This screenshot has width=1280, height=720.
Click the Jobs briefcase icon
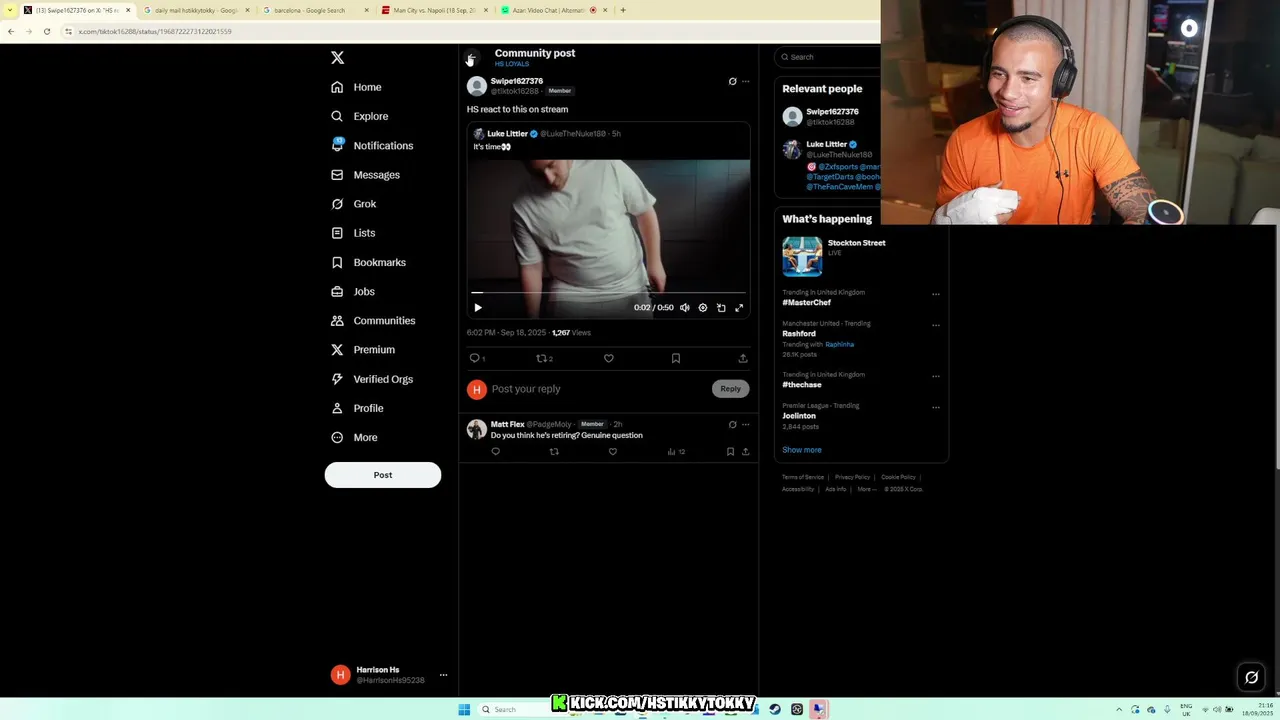[x=337, y=291]
